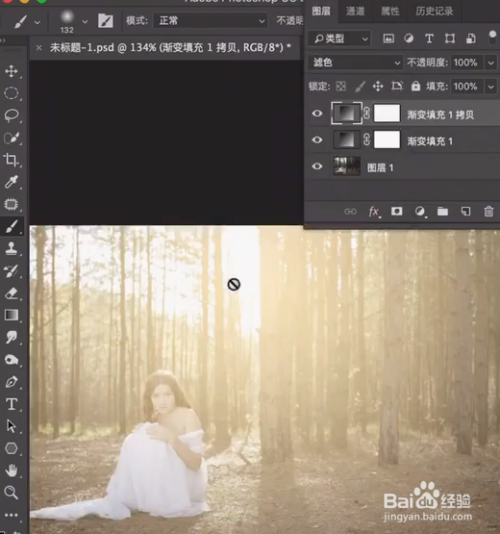Select the Pen tool

11,382
